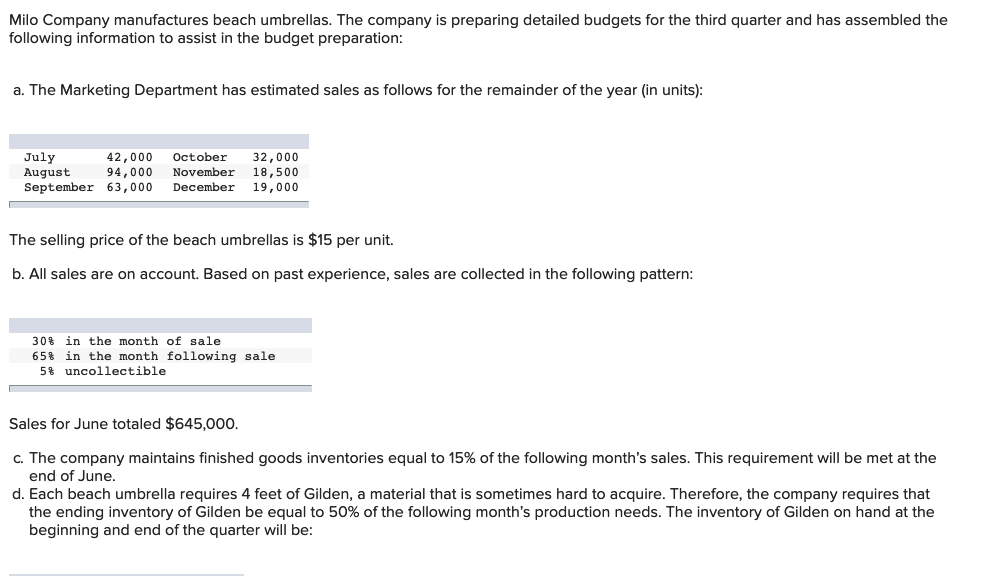Screen dimensions: 981x576
Task: Click the 'Milo Company manufactures' opening paragraph
Action: 478,29
